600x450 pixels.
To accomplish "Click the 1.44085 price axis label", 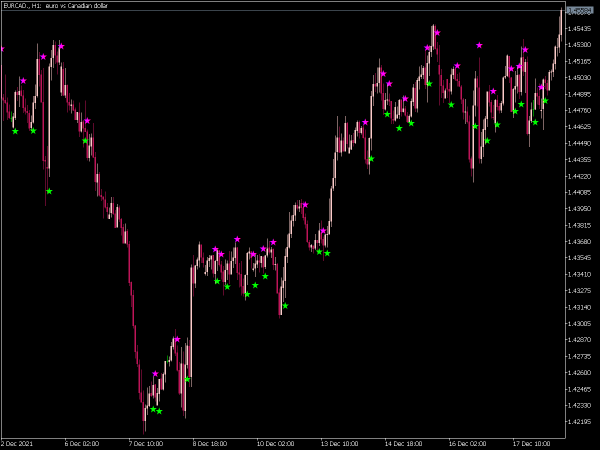I will click(x=580, y=192).
